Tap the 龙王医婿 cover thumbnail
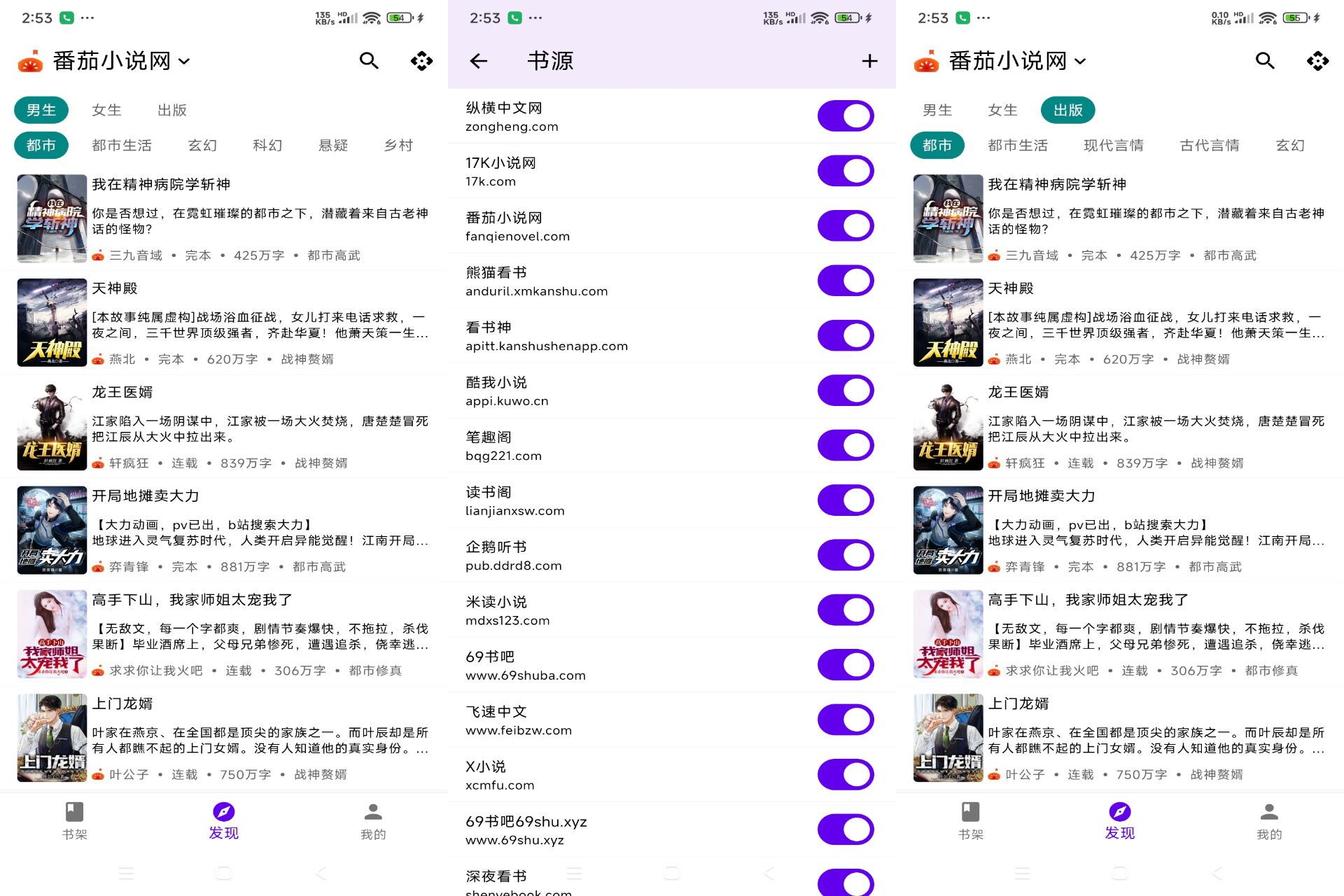This screenshot has width=1344, height=896. [51, 425]
